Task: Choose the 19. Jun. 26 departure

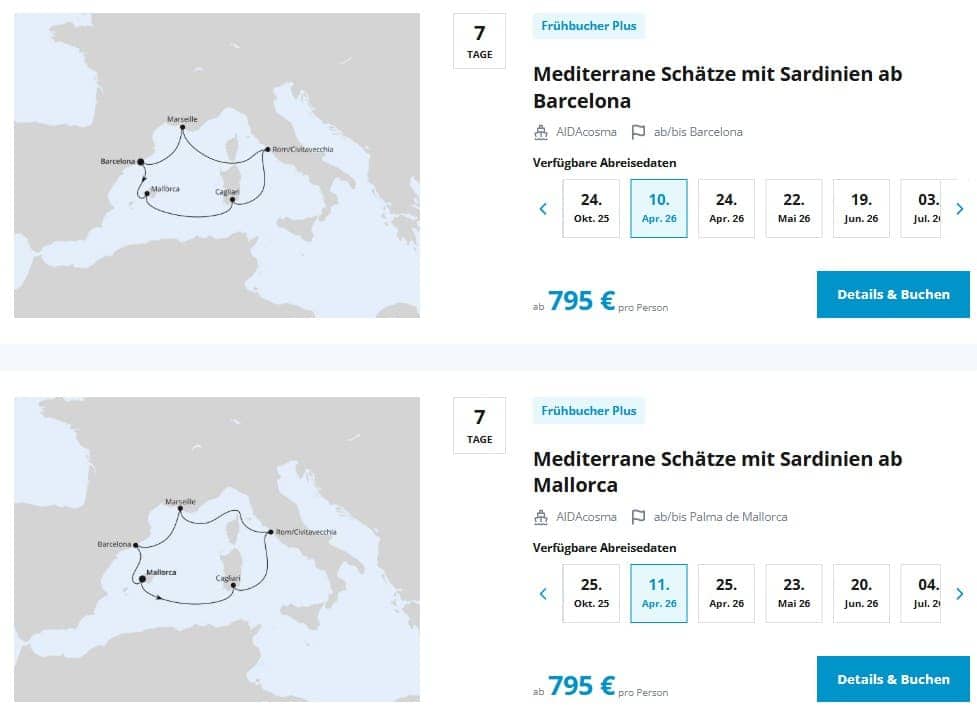Action: [861, 208]
